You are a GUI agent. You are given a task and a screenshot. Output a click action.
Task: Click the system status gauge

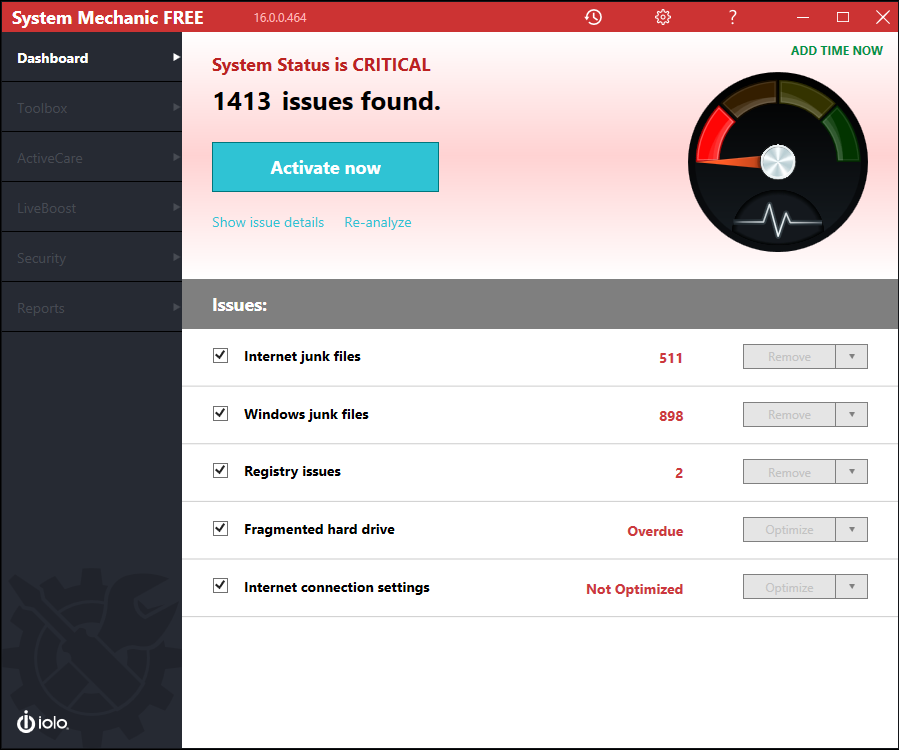pos(777,162)
